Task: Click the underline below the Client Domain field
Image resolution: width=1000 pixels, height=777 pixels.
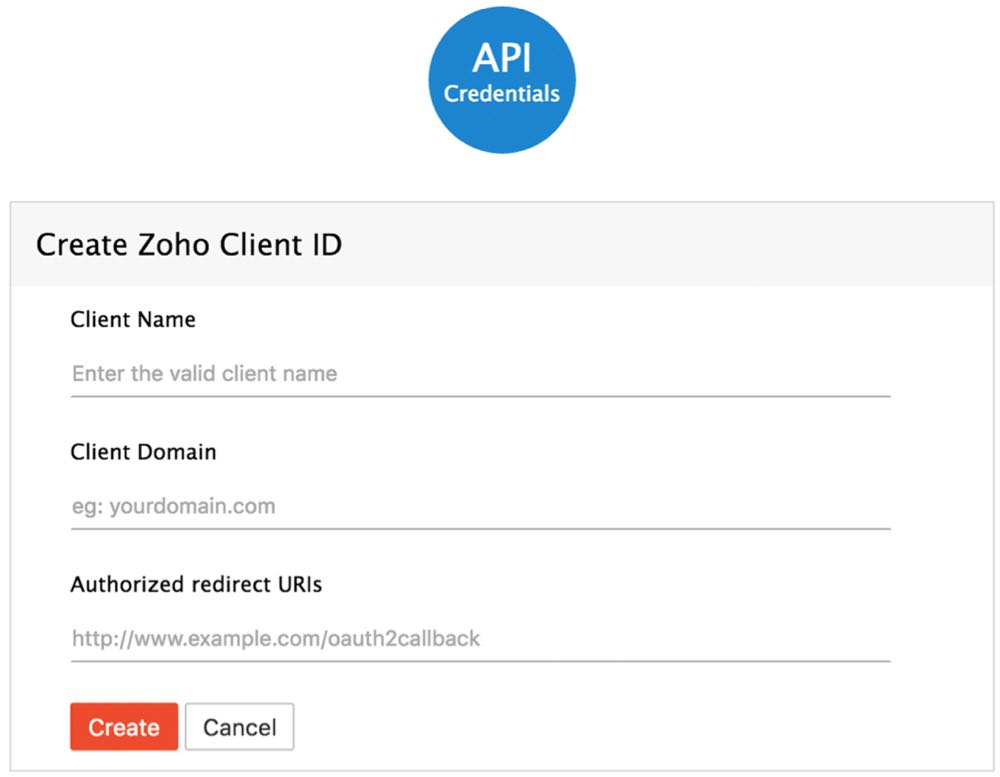Action: coord(480,528)
